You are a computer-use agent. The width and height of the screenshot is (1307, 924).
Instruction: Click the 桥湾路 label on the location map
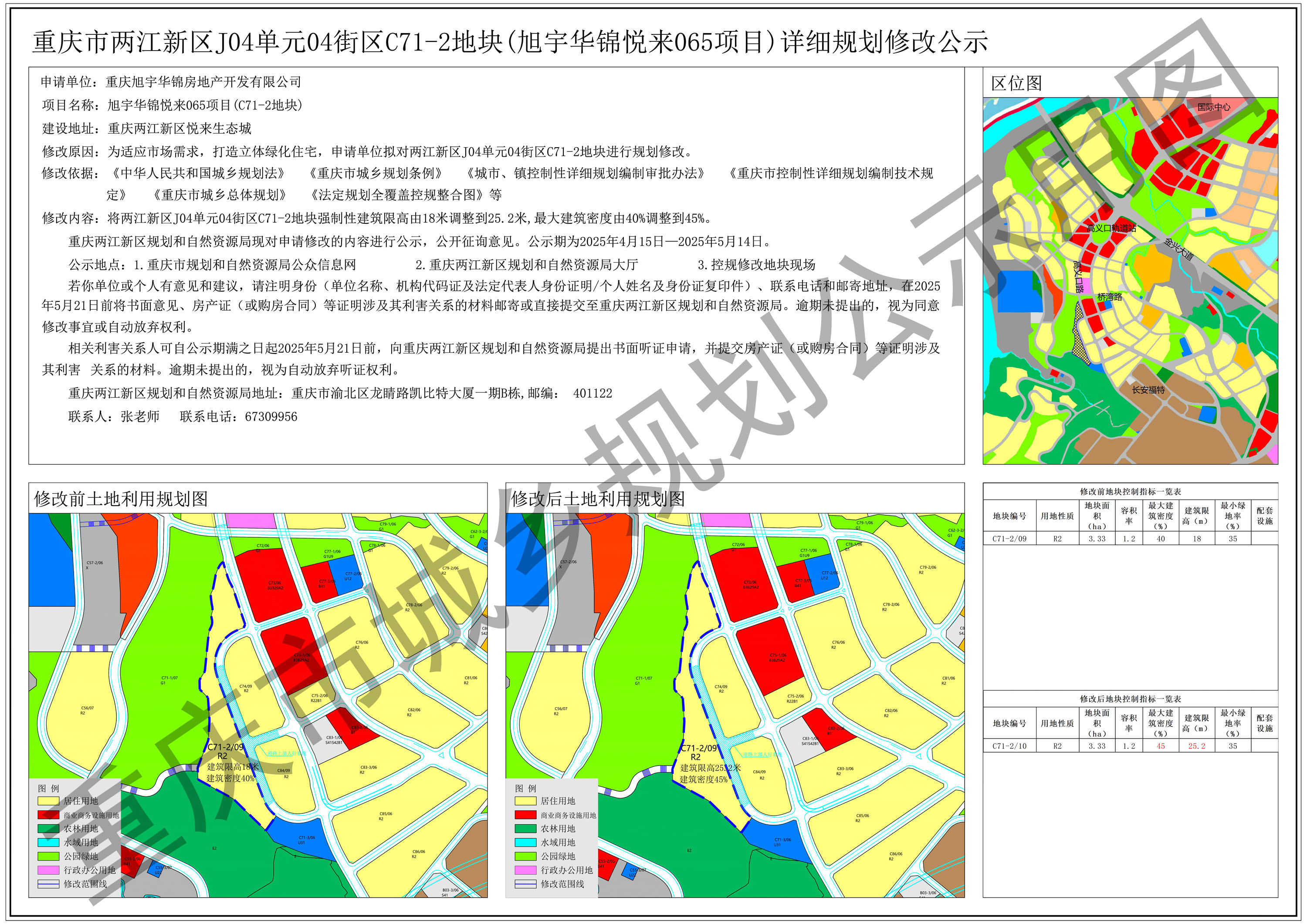click(1110, 297)
